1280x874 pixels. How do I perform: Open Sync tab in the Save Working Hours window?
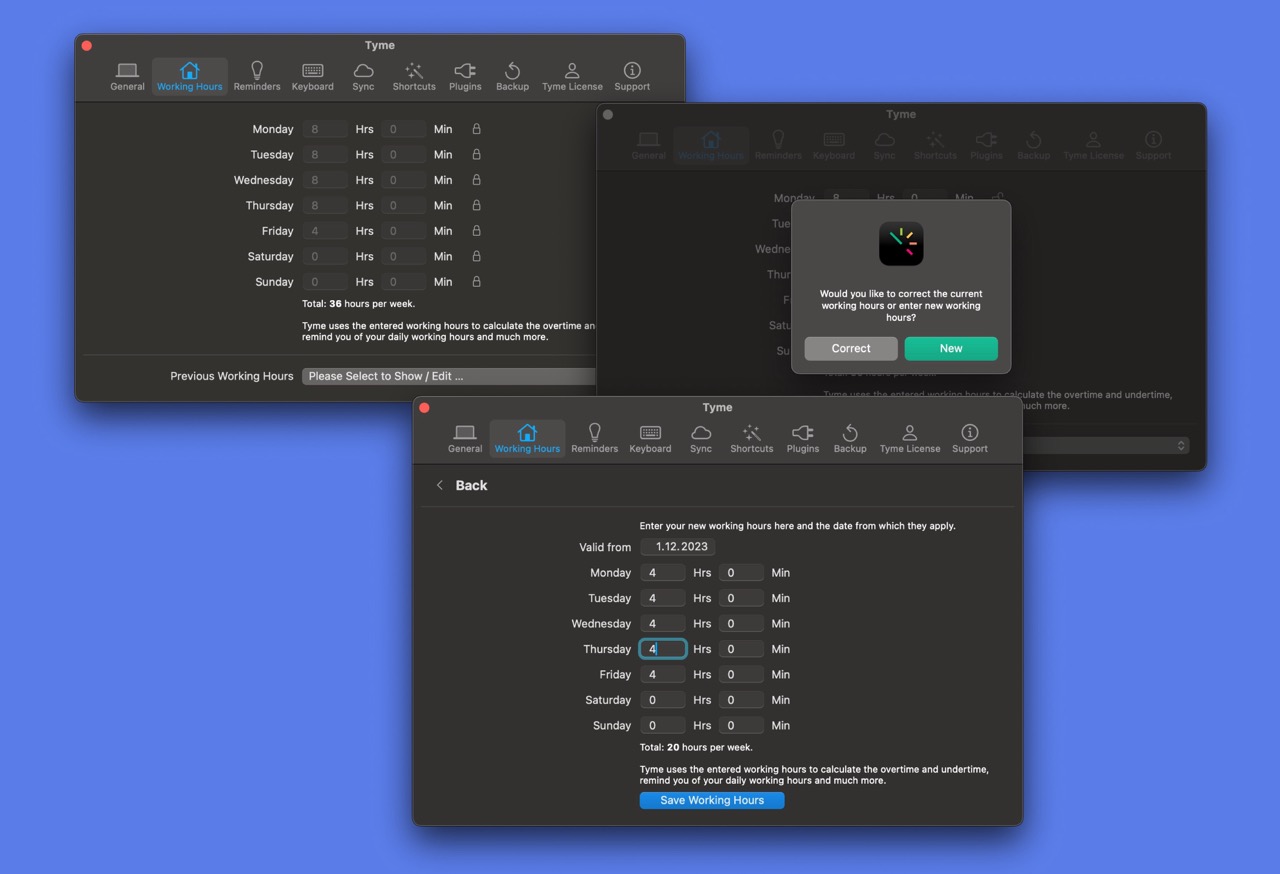click(701, 438)
